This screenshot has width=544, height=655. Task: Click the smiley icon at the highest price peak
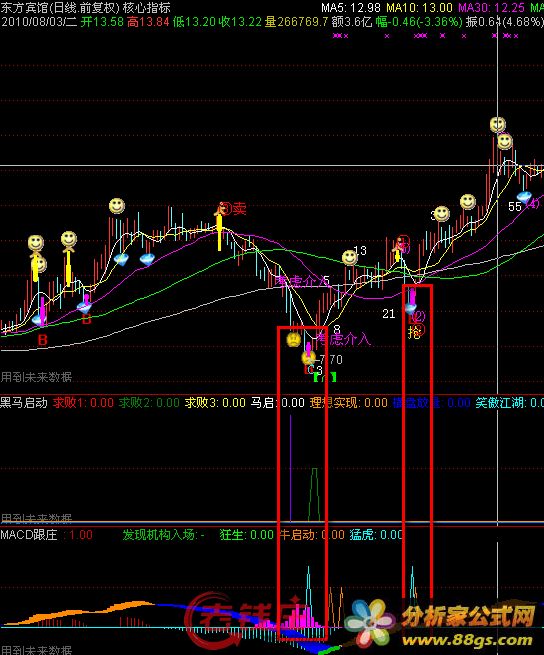498,124
